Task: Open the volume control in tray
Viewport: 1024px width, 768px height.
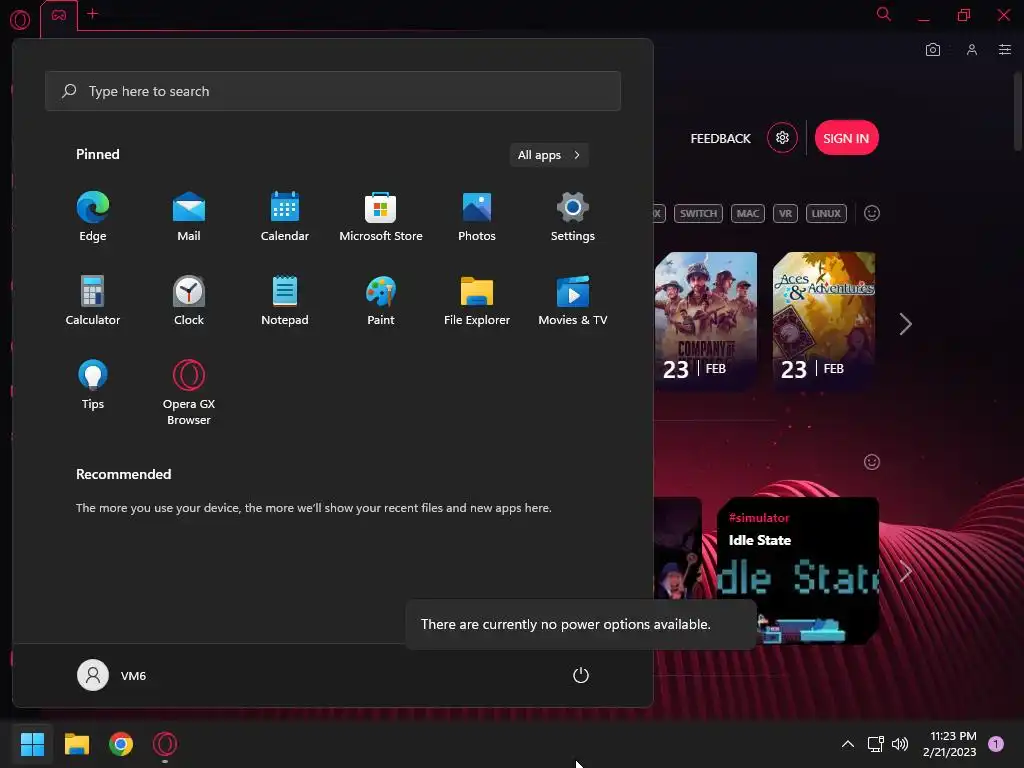Action: [x=900, y=744]
